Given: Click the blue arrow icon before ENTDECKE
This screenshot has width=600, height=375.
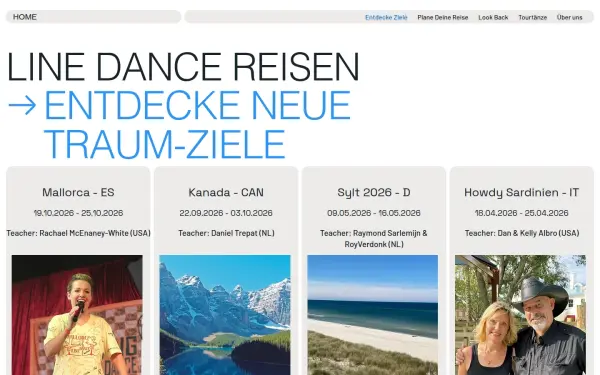Looking at the screenshot, I should tap(23, 104).
